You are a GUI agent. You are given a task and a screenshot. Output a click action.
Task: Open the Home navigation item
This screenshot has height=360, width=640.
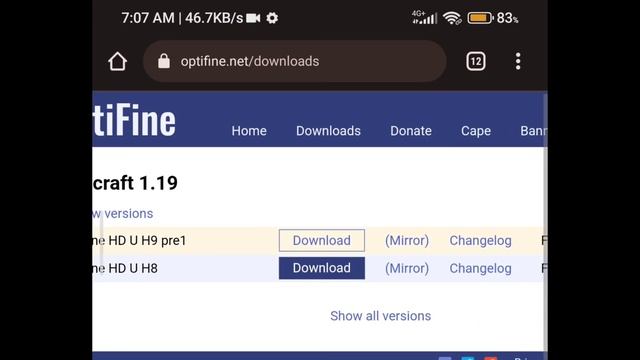click(249, 131)
